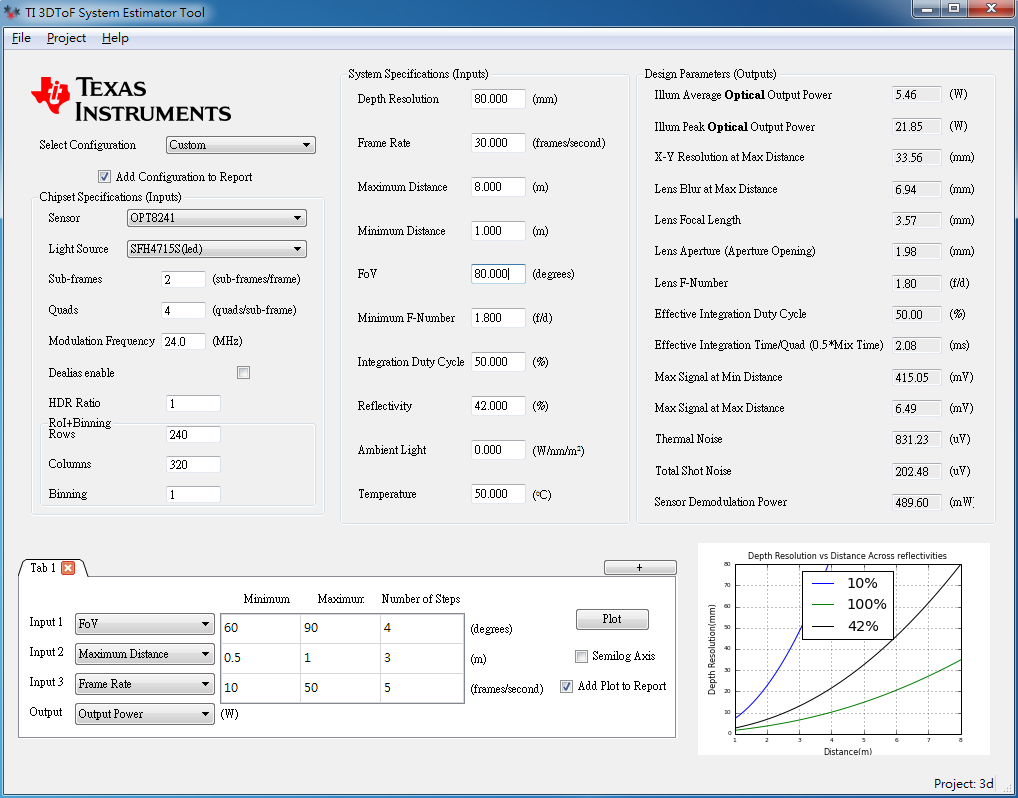
Task: Open the Input 1 FoV dropdown
Action: pos(145,624)
